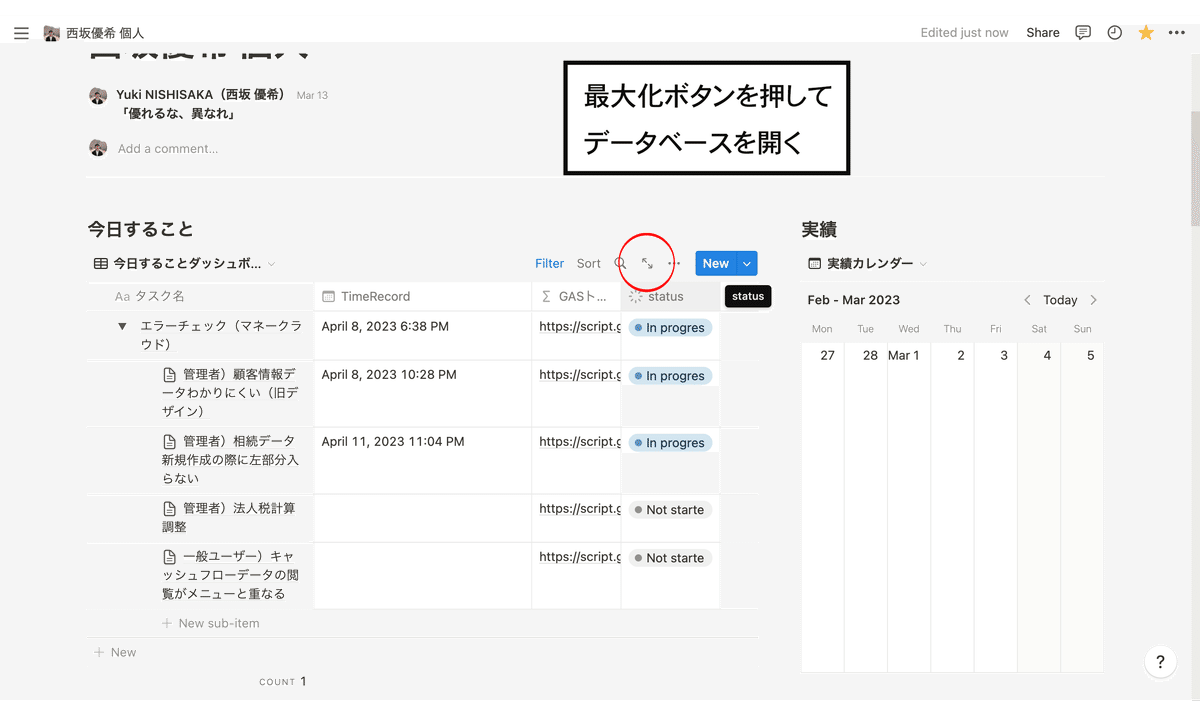Click the help question mark button
This screenshot has height=714, width=1200.
(1160, 662)
